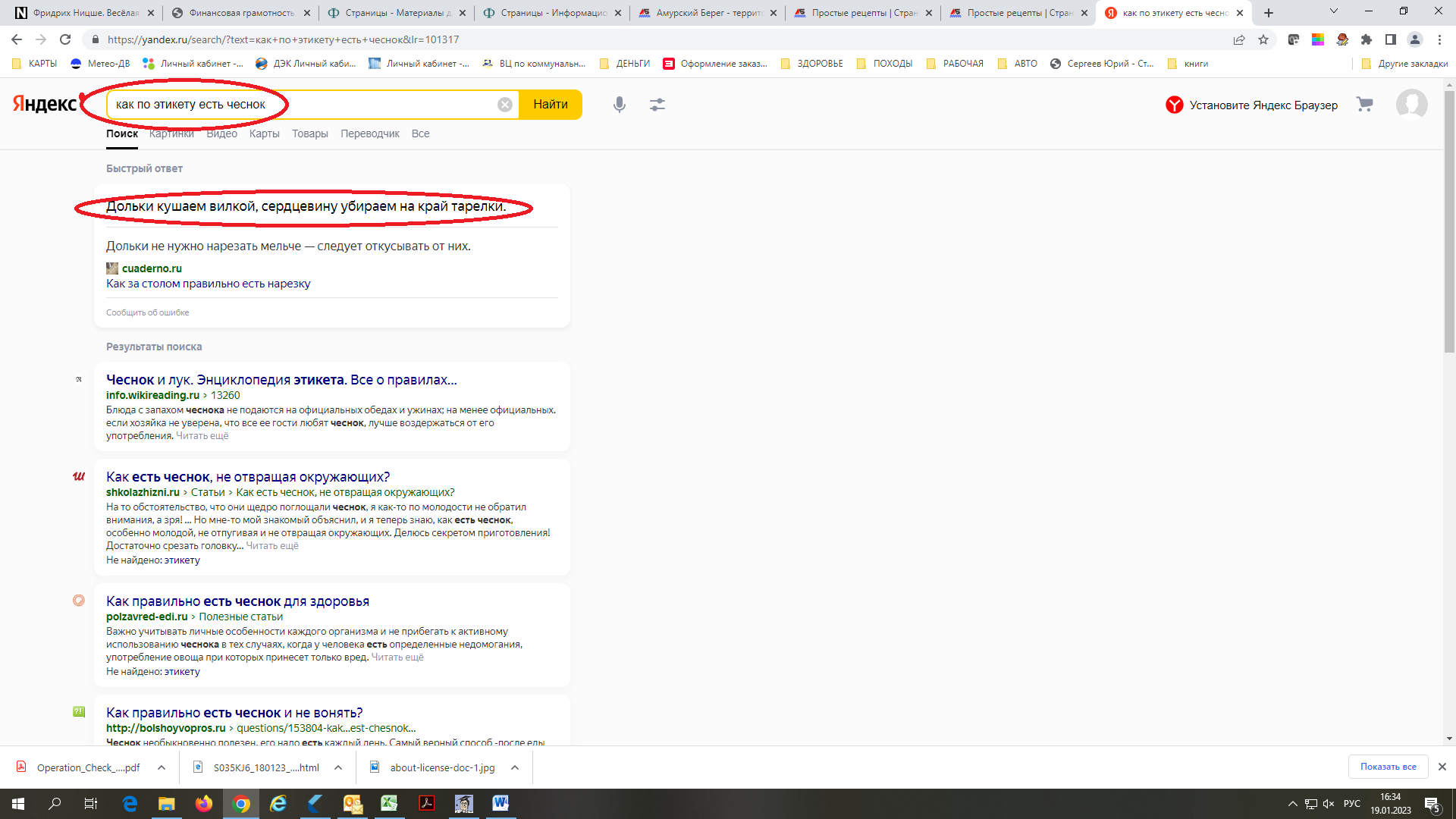Expand the about-license-doc-1.jpg download menu
This screenshot has width=1456, height=819.
[515, 767]
